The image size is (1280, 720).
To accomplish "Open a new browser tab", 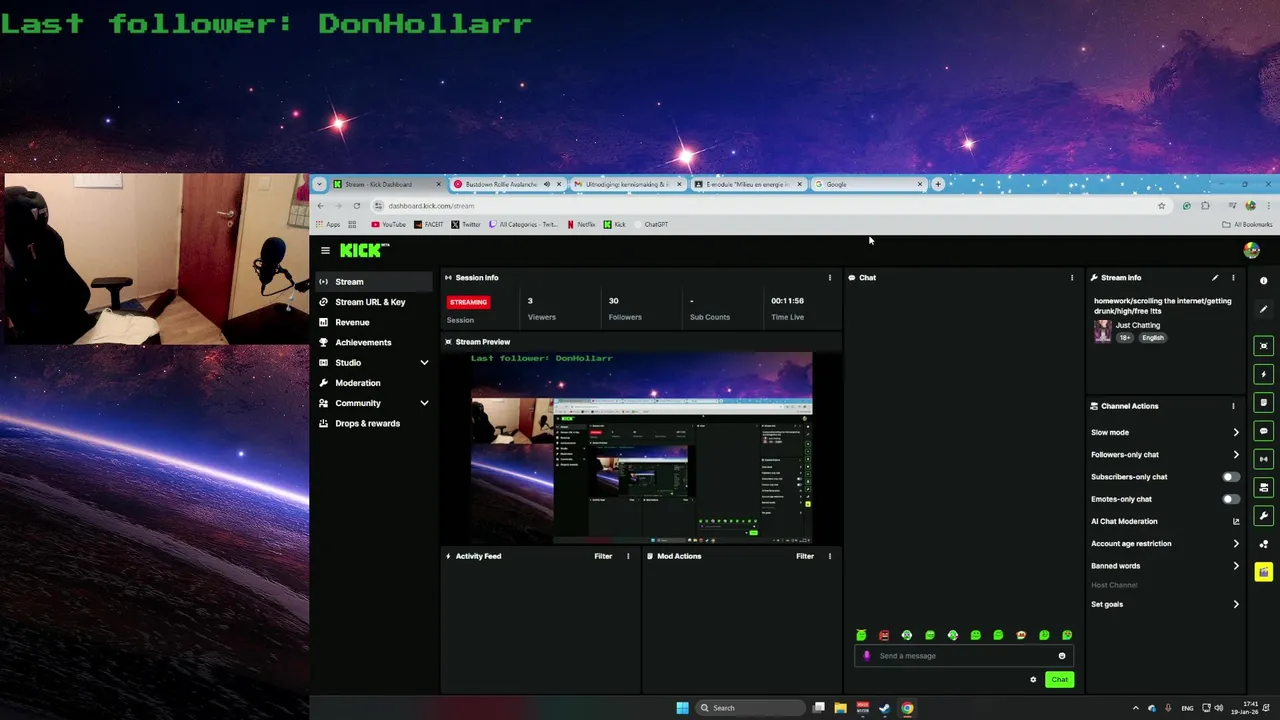I will pos(938,184).
